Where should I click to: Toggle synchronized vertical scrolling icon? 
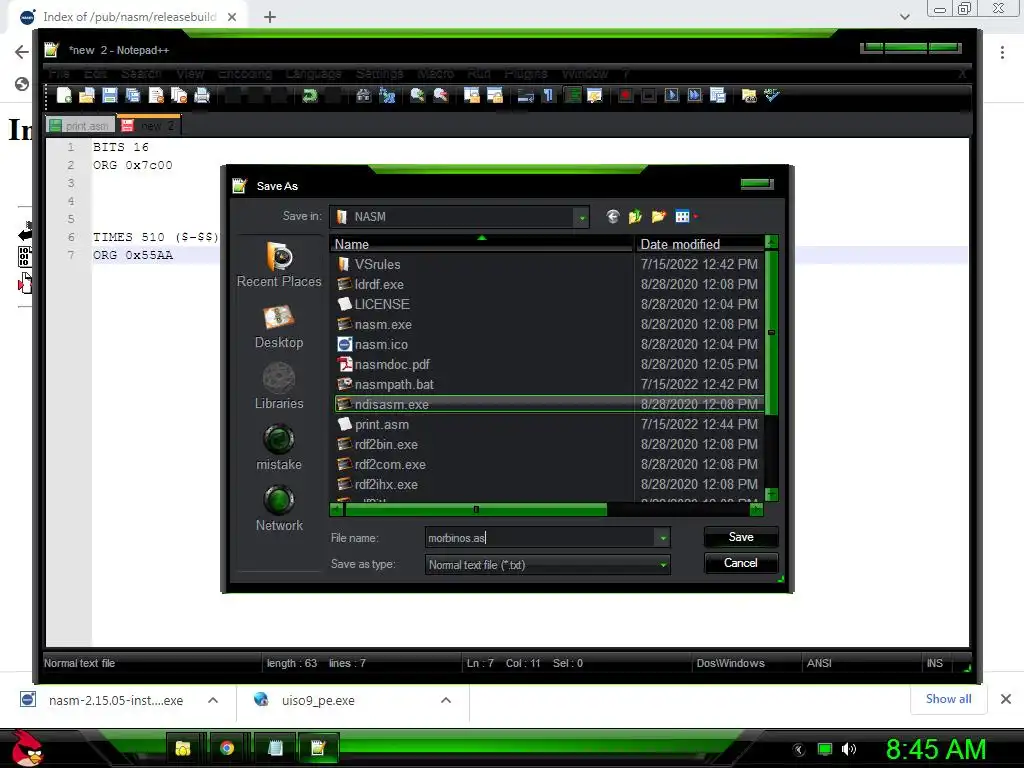[472, 95]
